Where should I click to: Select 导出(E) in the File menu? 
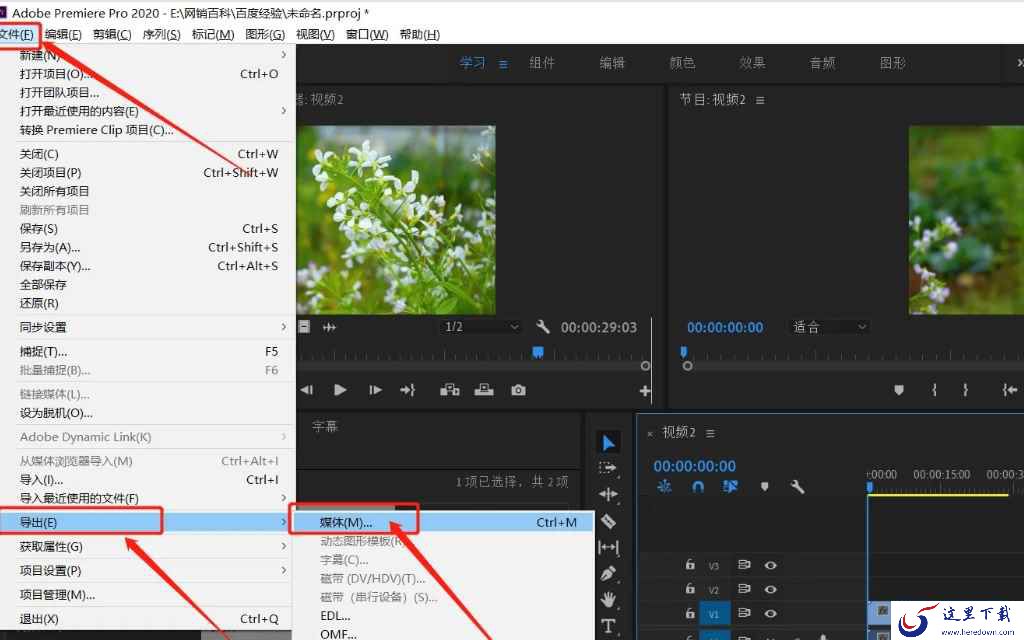pos(148,522)
